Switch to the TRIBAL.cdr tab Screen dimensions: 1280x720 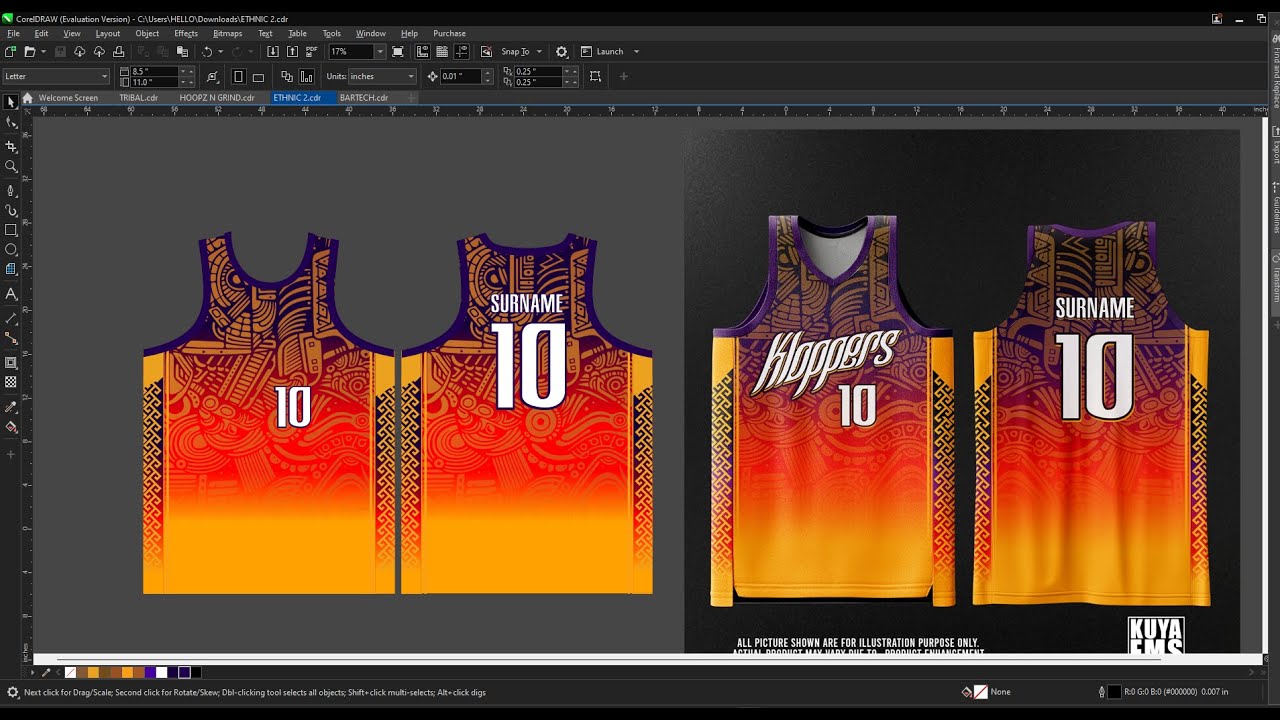139,98
